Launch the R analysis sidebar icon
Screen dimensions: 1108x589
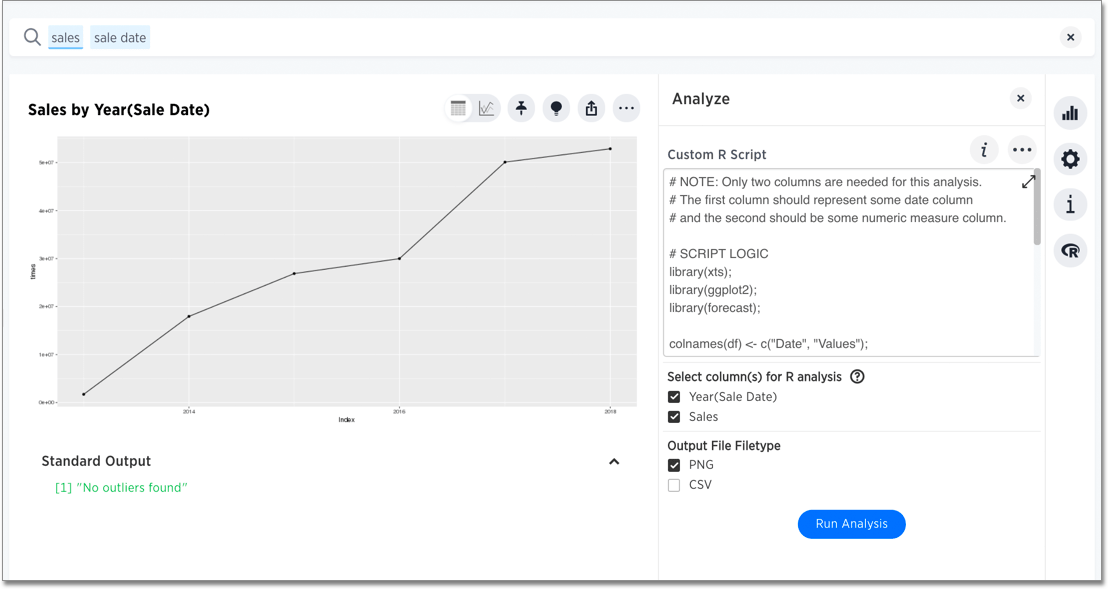[x=1070, y=250]
